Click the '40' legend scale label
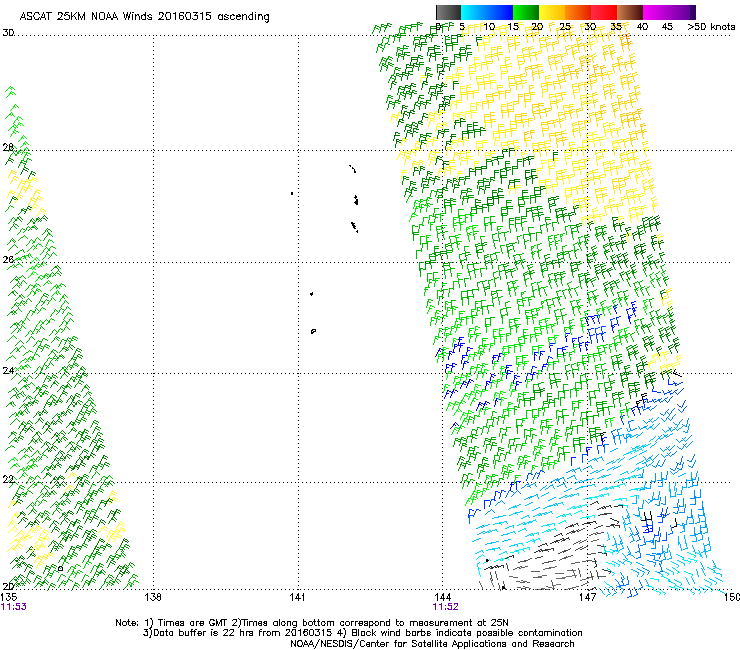Viewport: 740px width, 650px height. coord(642,27)
